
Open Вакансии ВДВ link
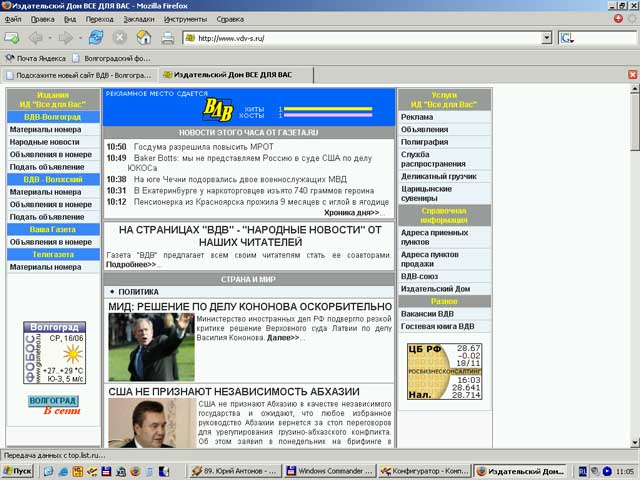pos(427,314)
